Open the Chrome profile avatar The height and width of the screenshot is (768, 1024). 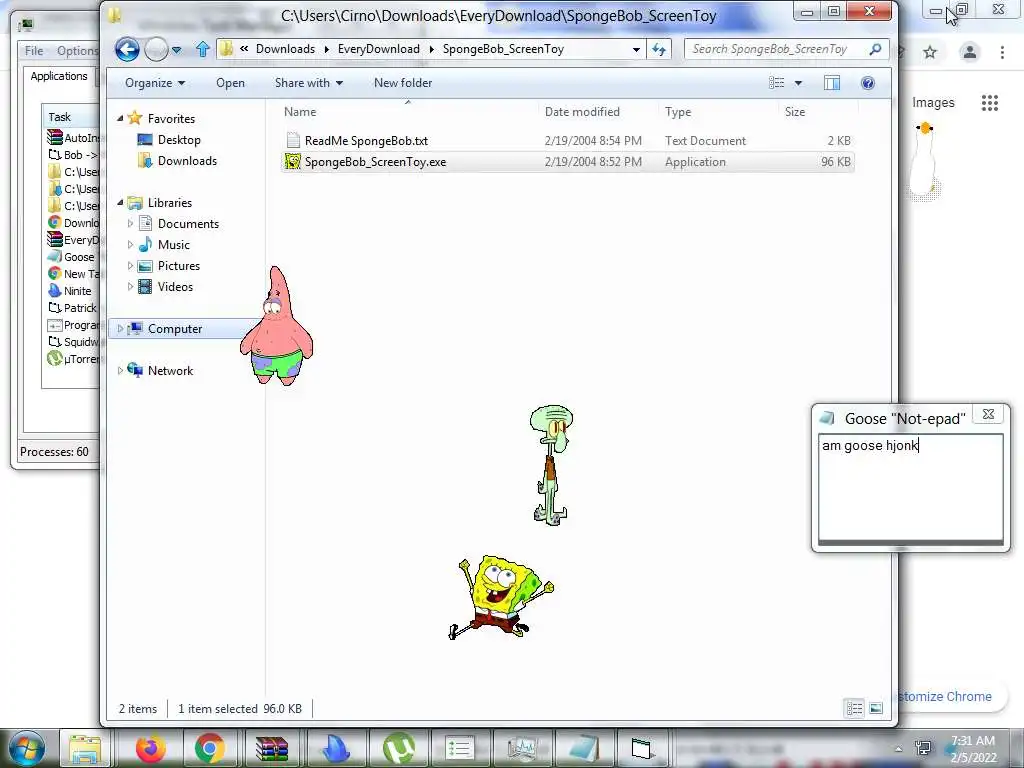coord(970,52)
